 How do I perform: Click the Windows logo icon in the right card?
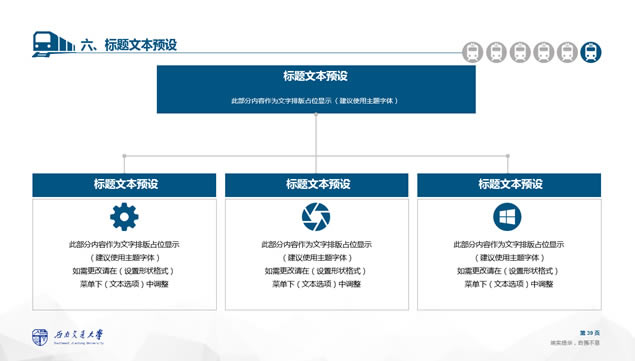[507, 217]
